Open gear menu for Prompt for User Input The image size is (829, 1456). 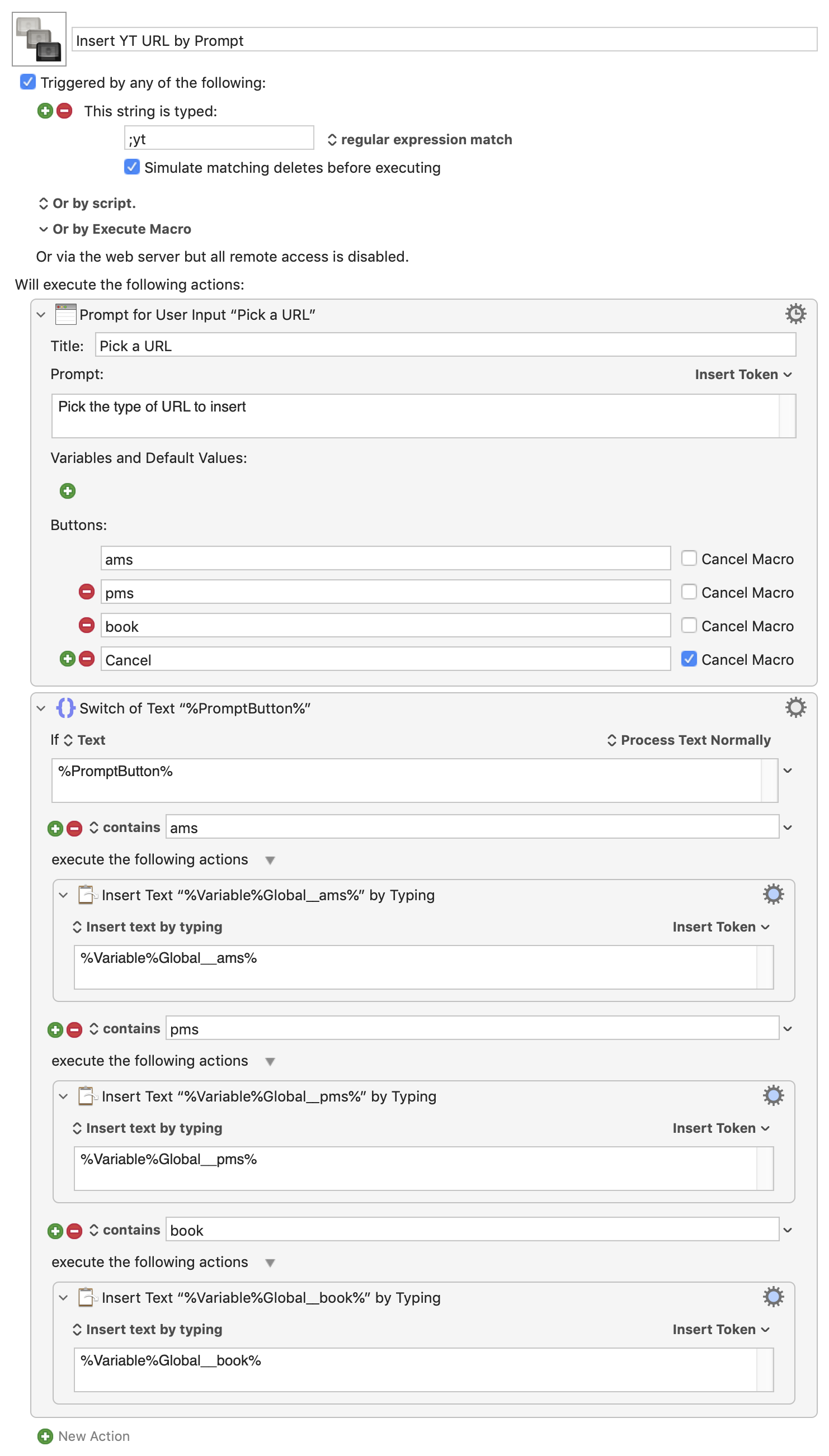(795, 314)
